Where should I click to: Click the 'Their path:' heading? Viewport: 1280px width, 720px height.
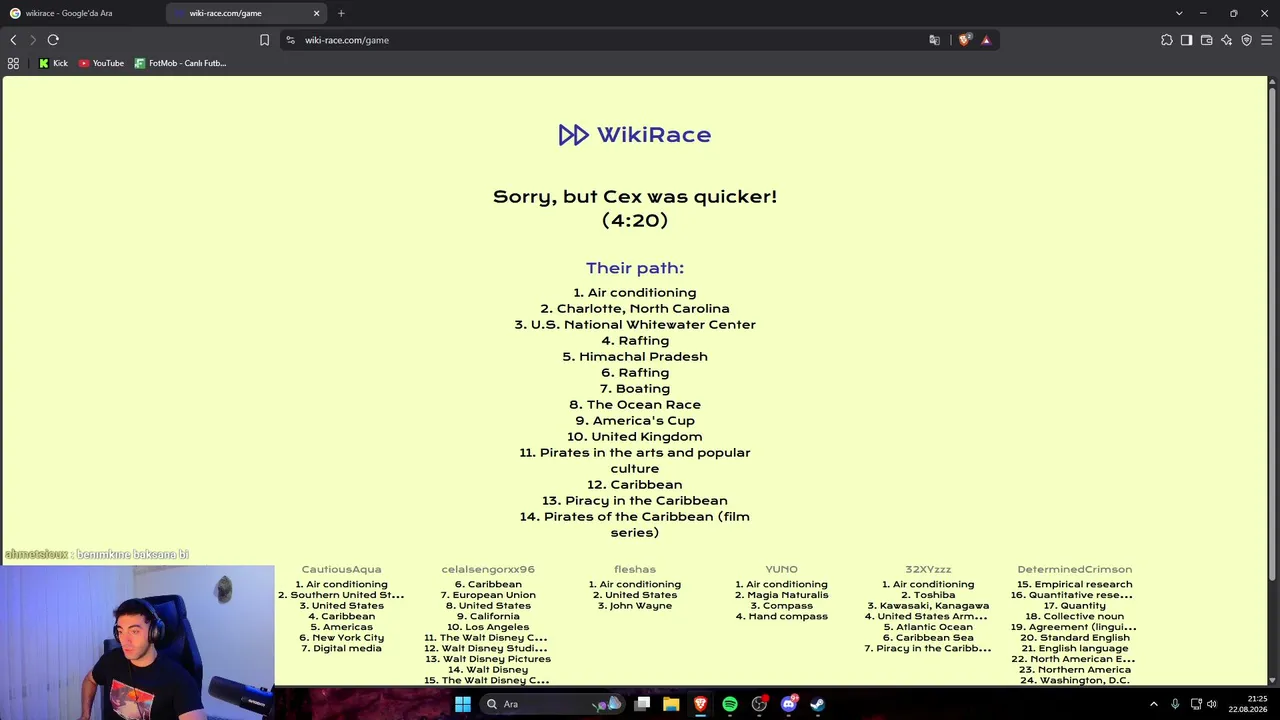coord(635,268)
